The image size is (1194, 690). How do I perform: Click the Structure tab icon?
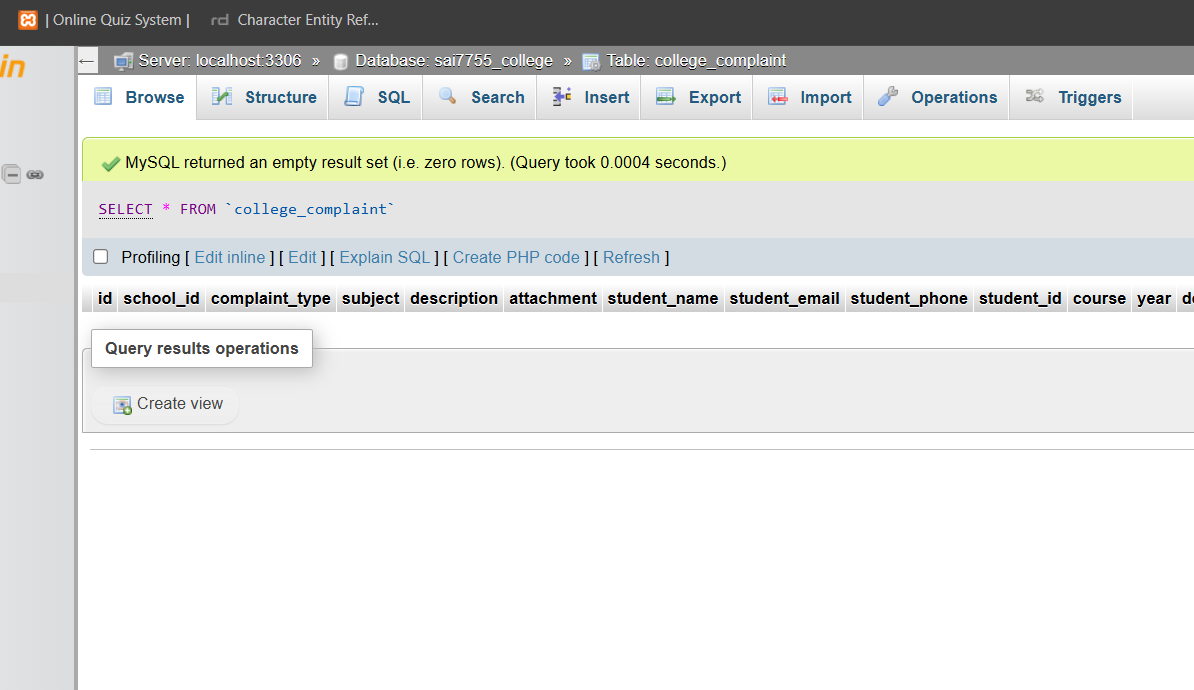click(x=222, y=97)
